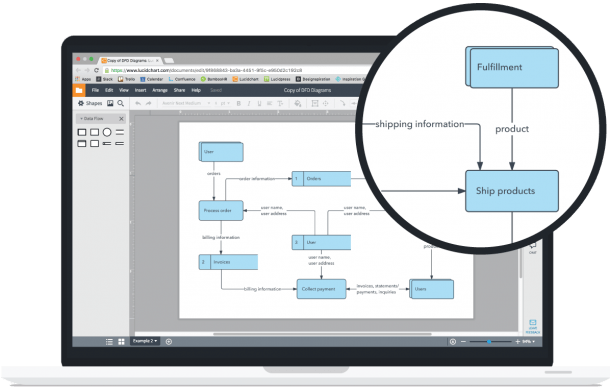Open the Arrange menu
The height and width of the screenshot is (390, 610).
tap(160, 90)
